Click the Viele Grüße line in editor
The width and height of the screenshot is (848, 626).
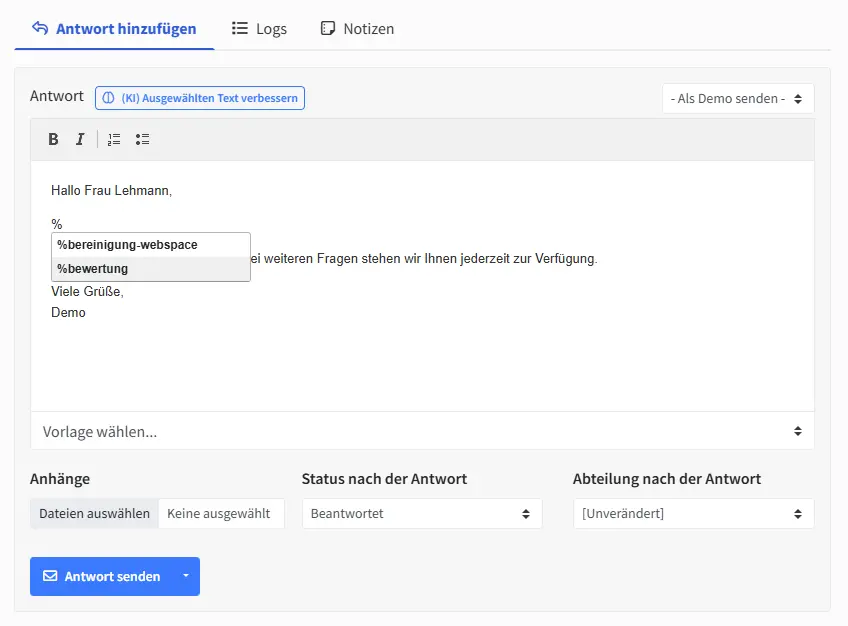[87, 291]
